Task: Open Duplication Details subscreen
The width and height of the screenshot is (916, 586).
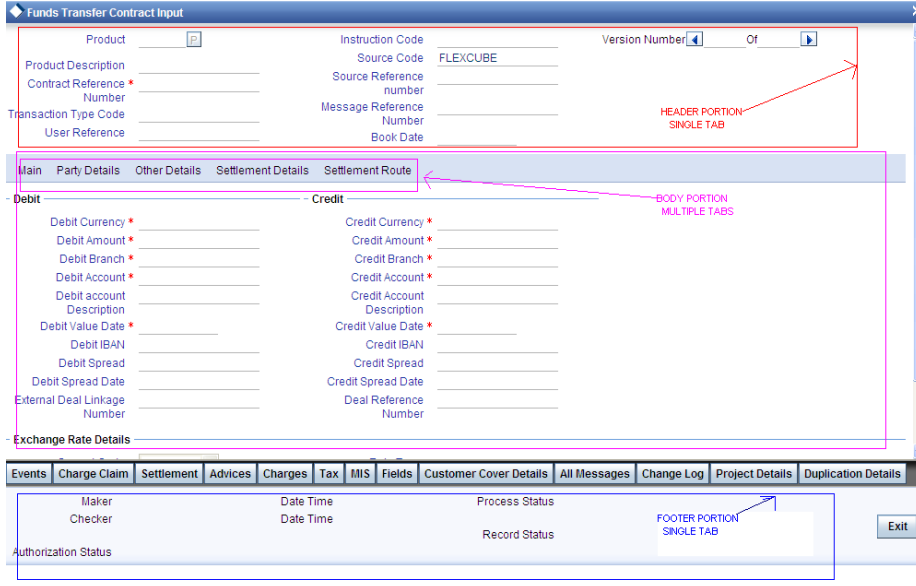Action: [x=852, y=473]
